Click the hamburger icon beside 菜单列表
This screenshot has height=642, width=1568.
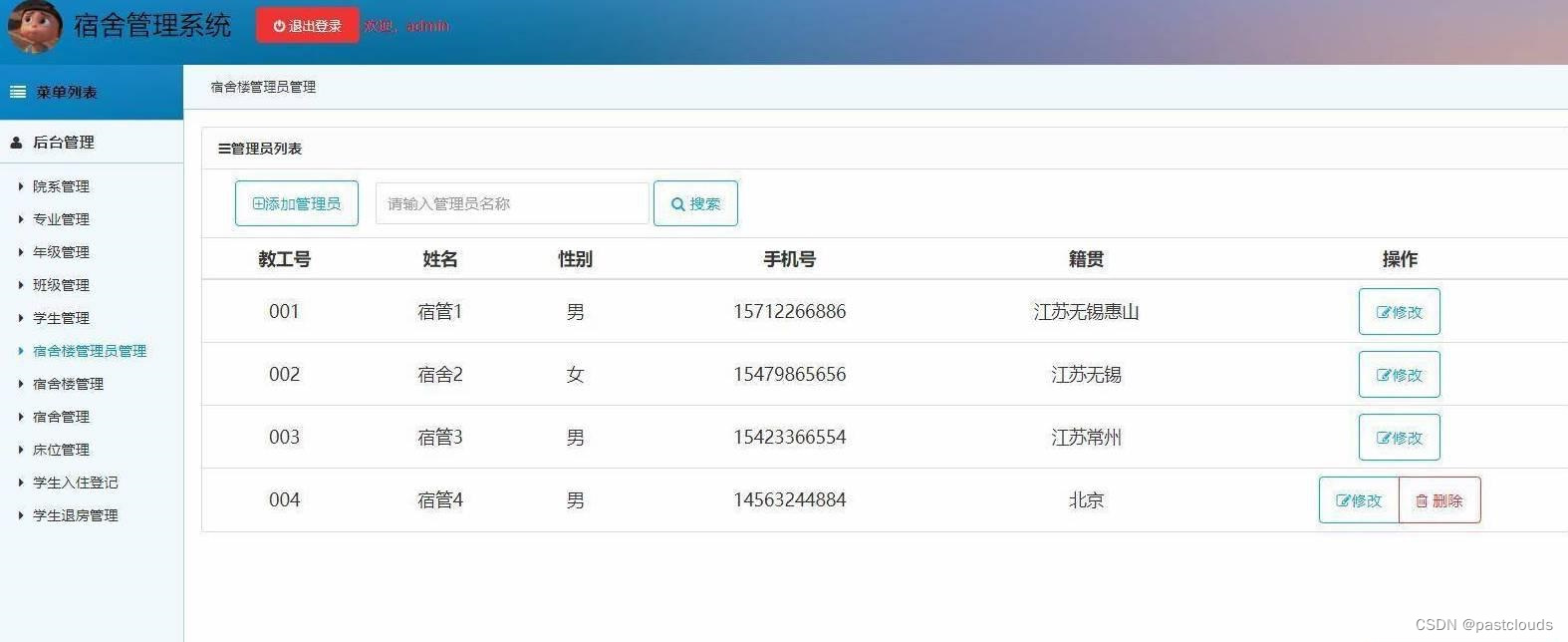pyautogui.click(x=18, y=92)
